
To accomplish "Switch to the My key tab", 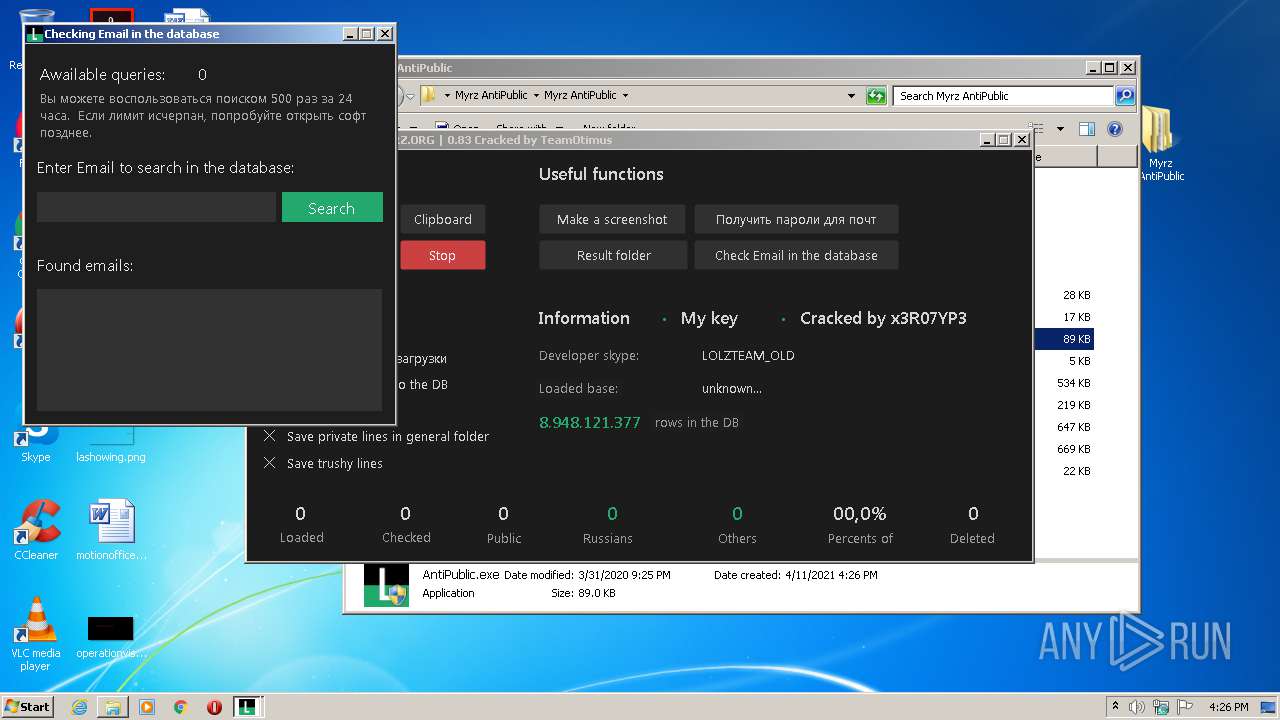I will click(x=709, y=318).
